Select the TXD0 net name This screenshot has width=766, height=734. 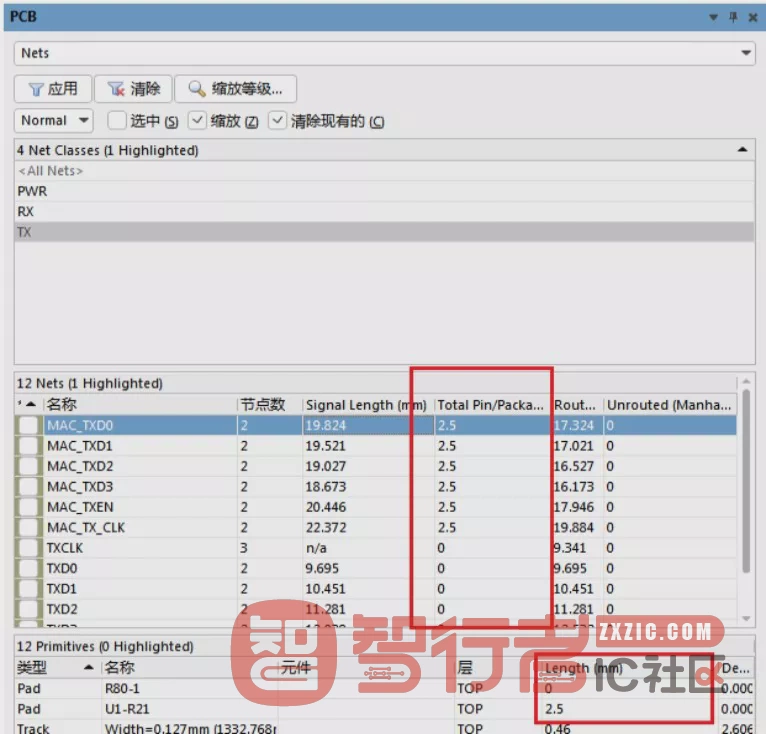click(62, 569)
